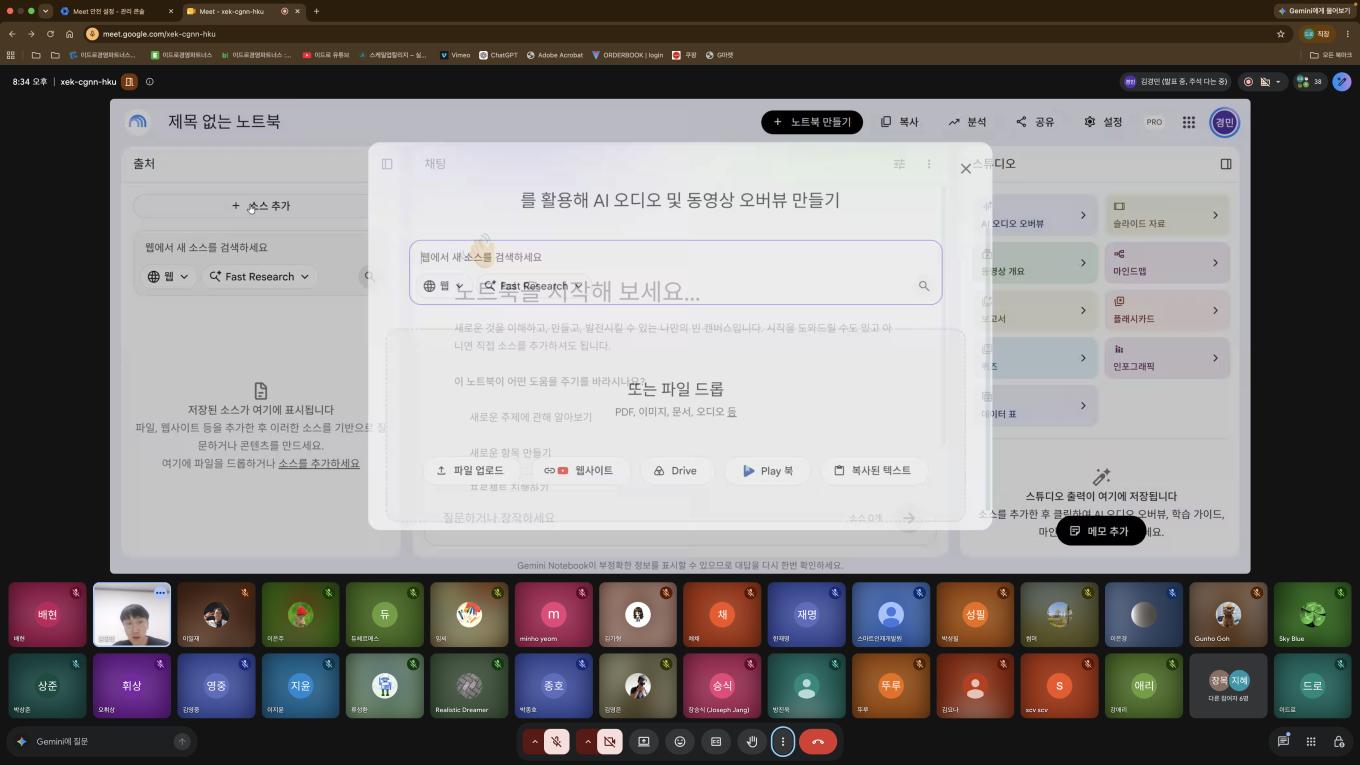Switch to Meet 안전 설정 browser tab
Viewport: 1360px width, 765px height.
pos(117,11)
